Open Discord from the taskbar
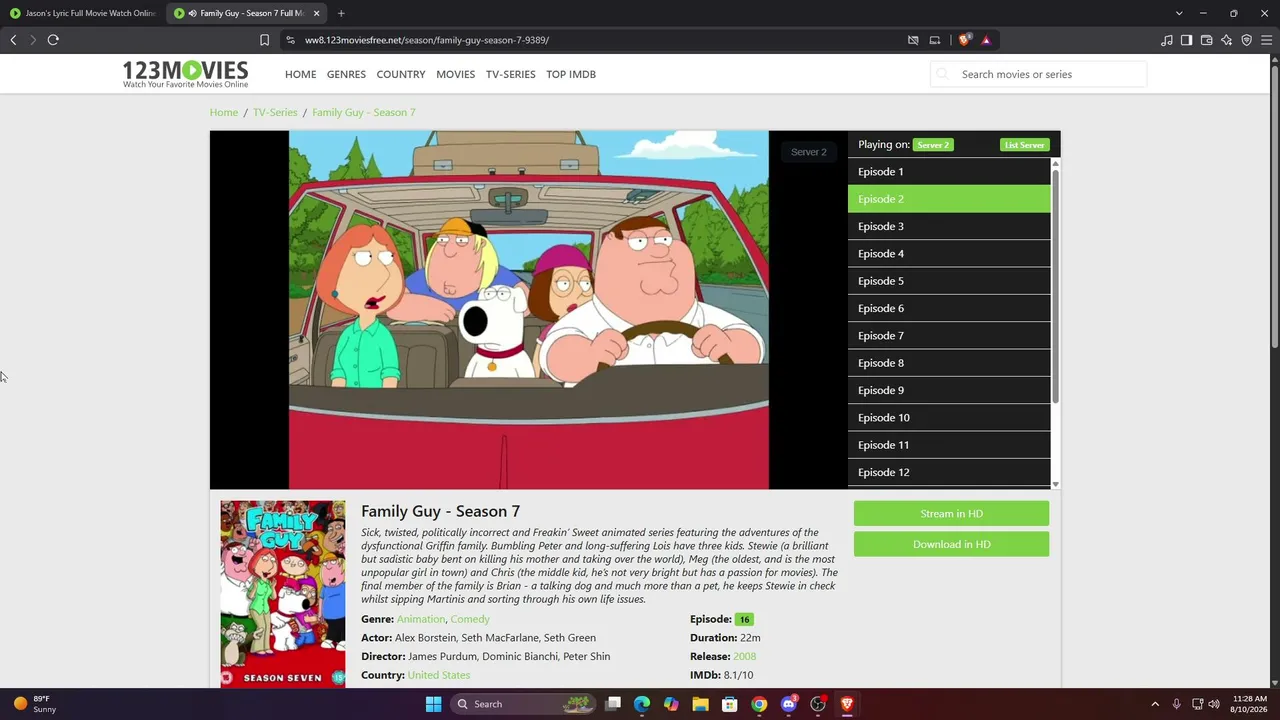The height and width of the screenshot is (720, 1280). (789, 704)
